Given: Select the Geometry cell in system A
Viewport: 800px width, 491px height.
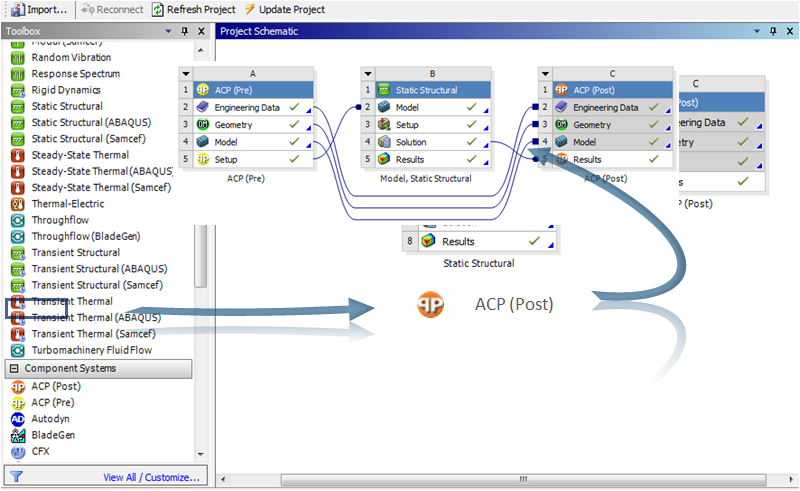Looking at the screenshot, I should point(253,125).
